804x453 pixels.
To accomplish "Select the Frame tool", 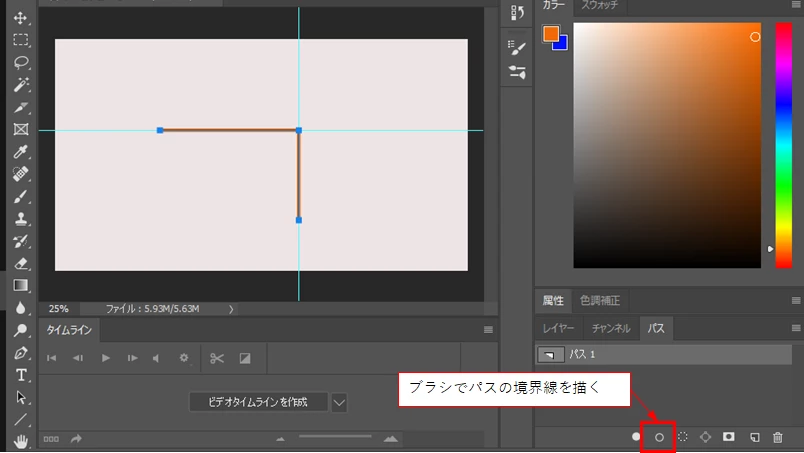I will click(21, 129).
